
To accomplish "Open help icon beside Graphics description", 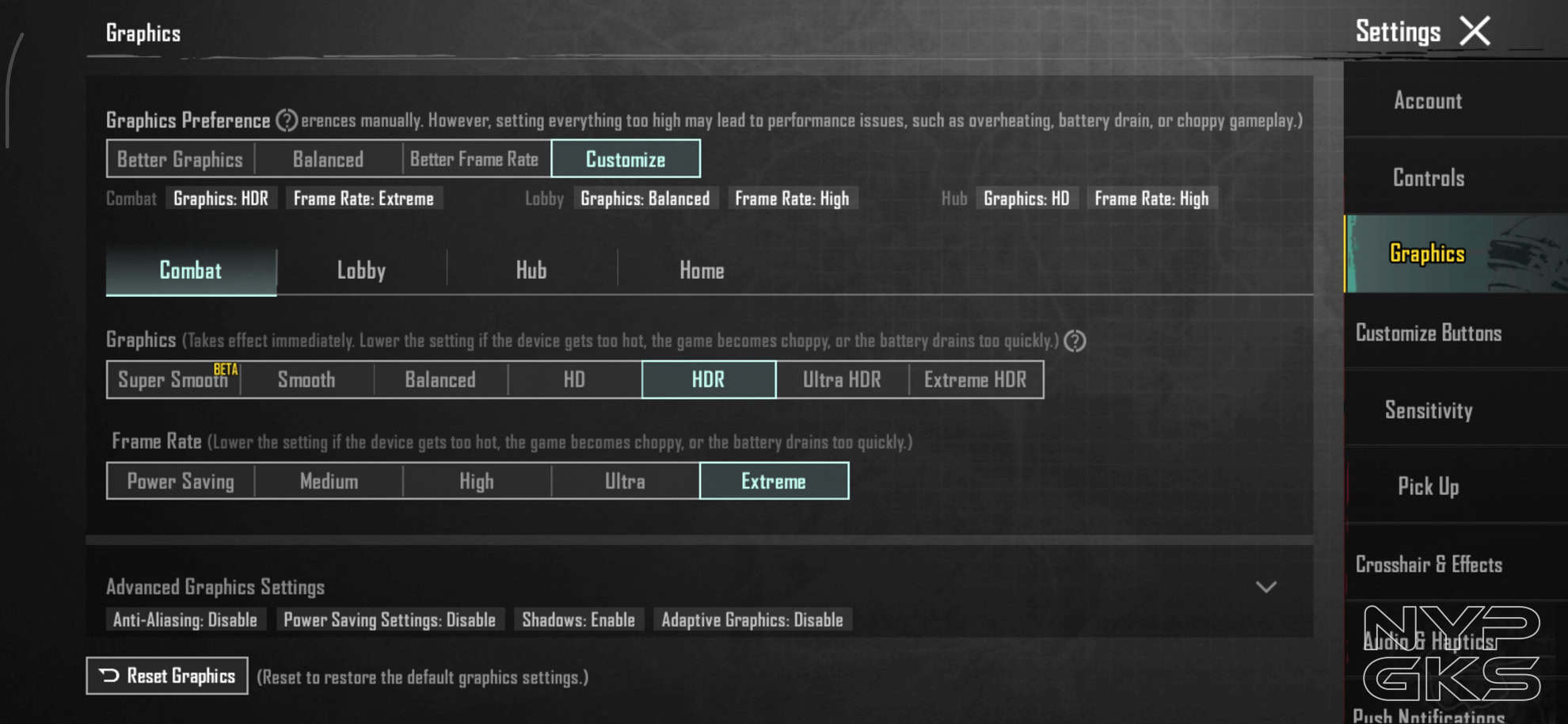I will [1075, 341].
